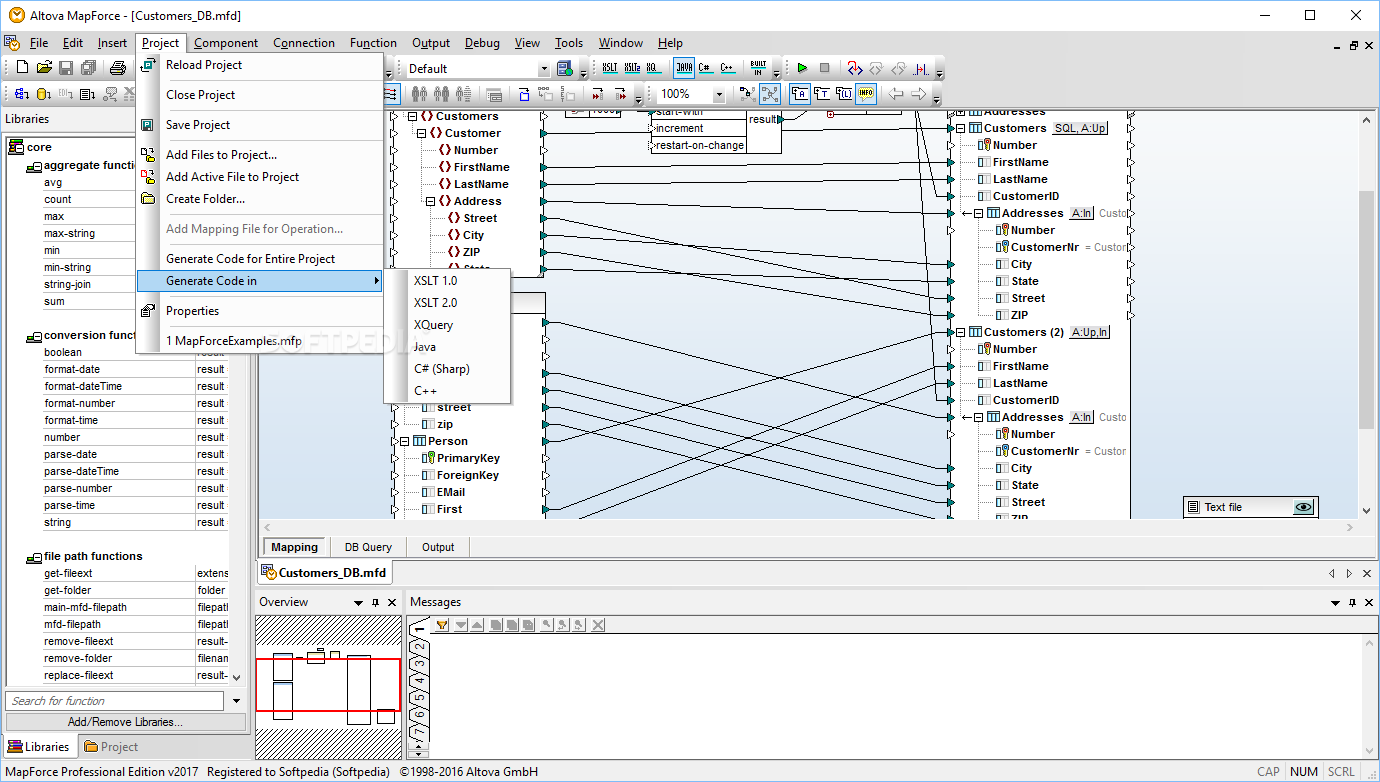Switch to the DB Query tab
The width and height of the screenshot is (1380, 782).
point(368,547)
